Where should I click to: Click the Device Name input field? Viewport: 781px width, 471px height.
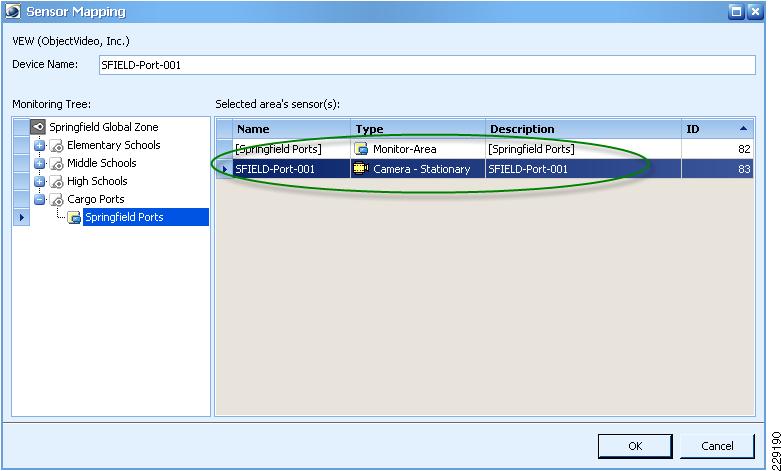tap(427, 65)
